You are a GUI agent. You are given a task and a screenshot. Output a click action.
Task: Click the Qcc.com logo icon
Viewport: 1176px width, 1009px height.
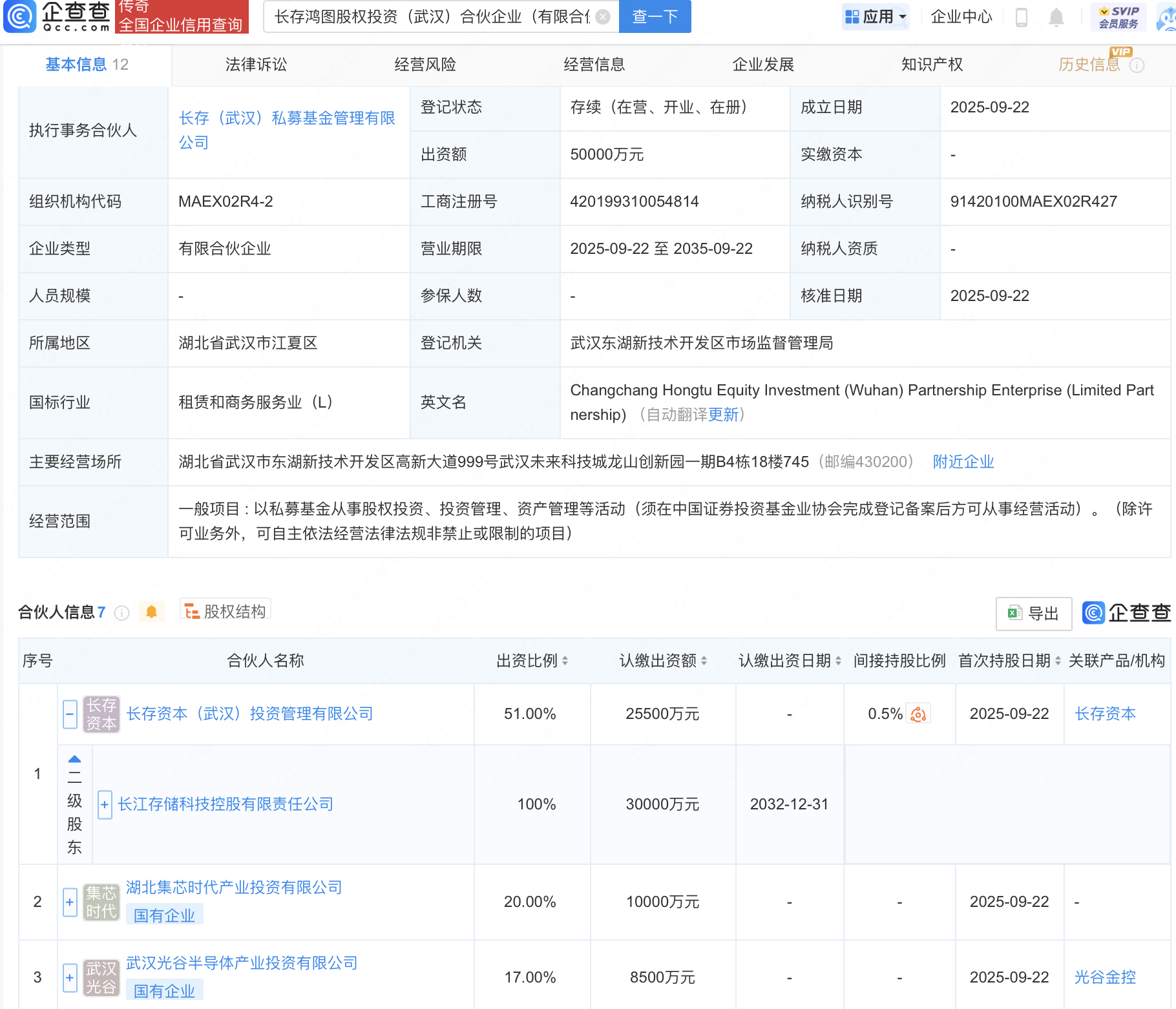[20, 17]
